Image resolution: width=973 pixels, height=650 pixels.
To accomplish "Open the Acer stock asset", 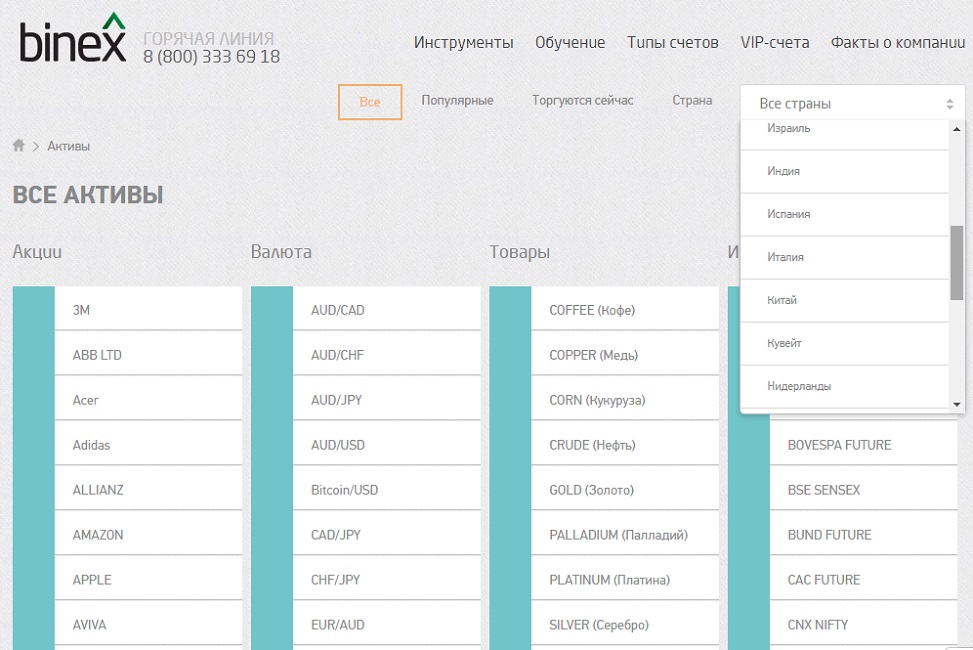I will click(x=148, y=398).
